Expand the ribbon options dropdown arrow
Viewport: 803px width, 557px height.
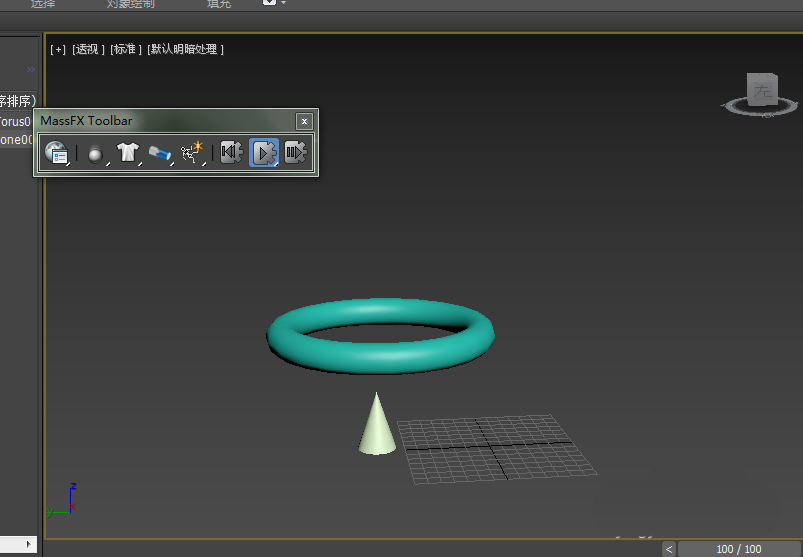tap(283, 3)
